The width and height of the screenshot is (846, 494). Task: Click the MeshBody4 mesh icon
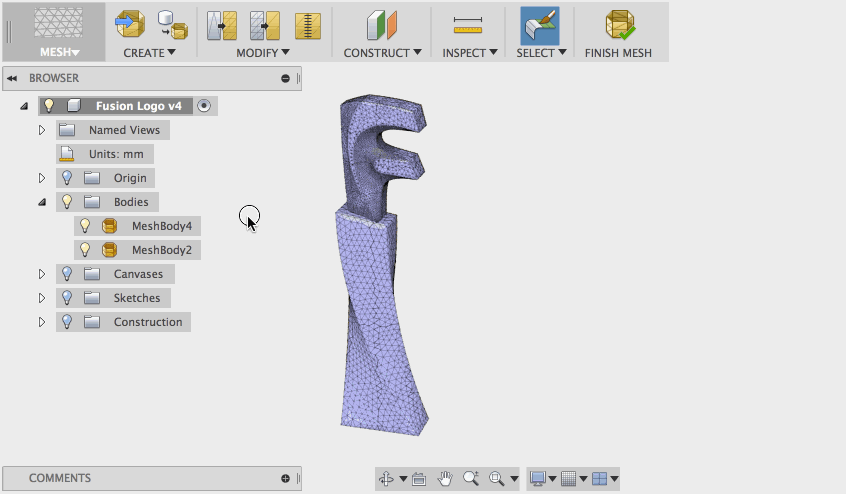pyautogui.click(x=110, y=226)
